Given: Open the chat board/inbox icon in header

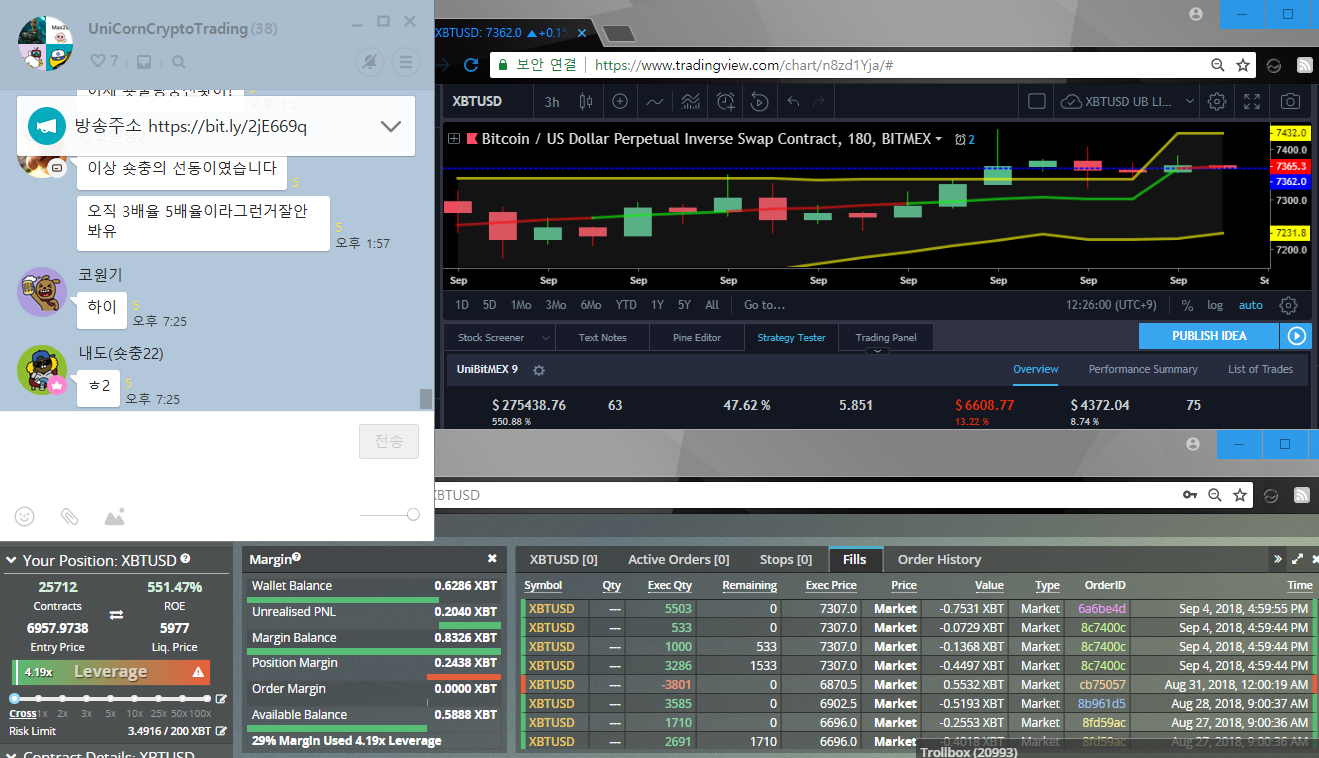Looking at the screenshot, I should [144, 62].
